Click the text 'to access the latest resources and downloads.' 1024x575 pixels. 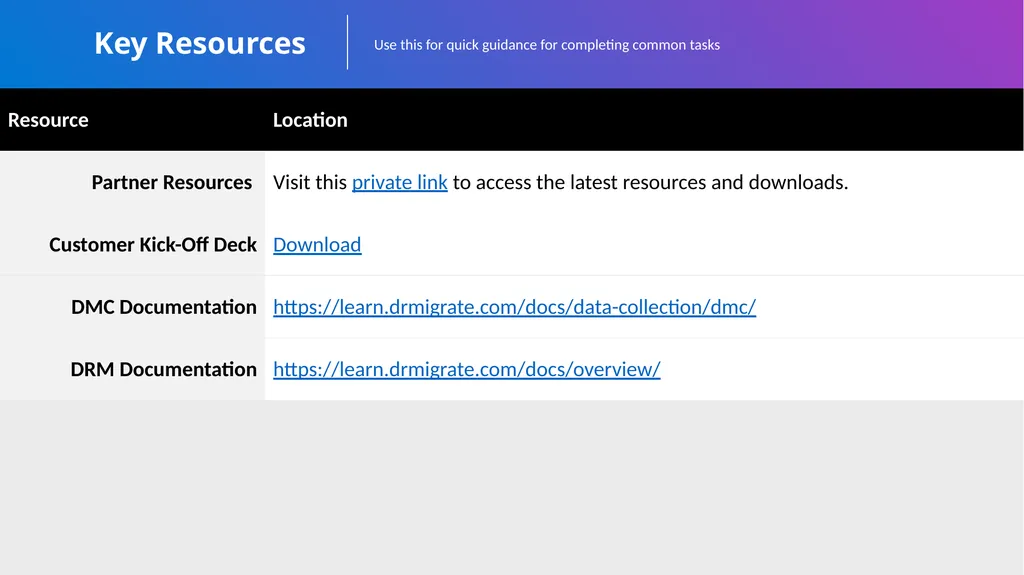click(650, 182)
